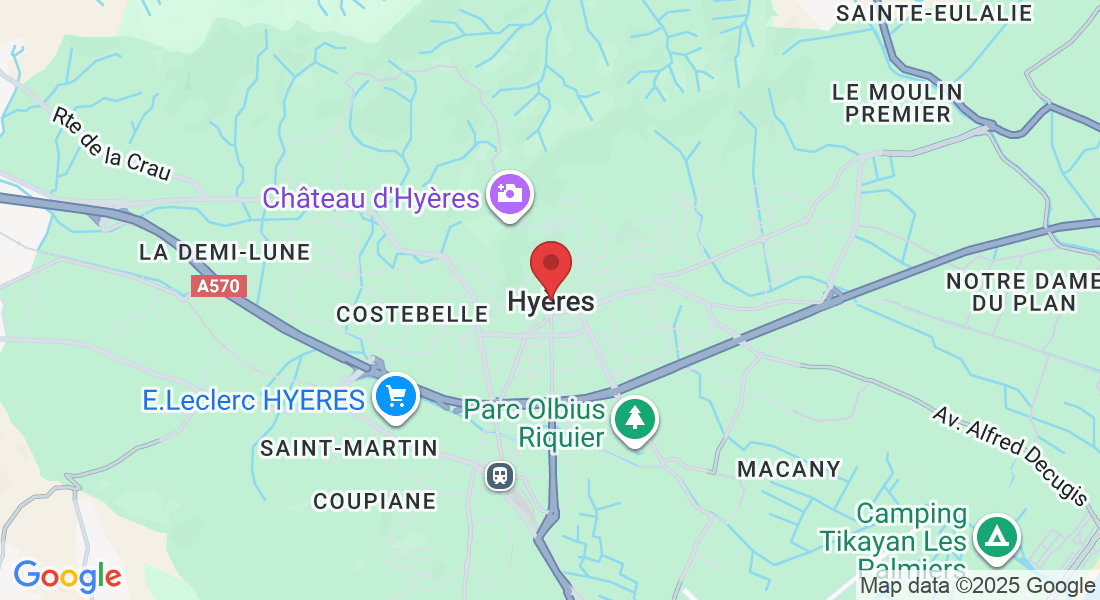The width and height of the screenshot is (1100, 600).
Task: Select the LE MOULIN PREMIER label
Action: point(897,103)
